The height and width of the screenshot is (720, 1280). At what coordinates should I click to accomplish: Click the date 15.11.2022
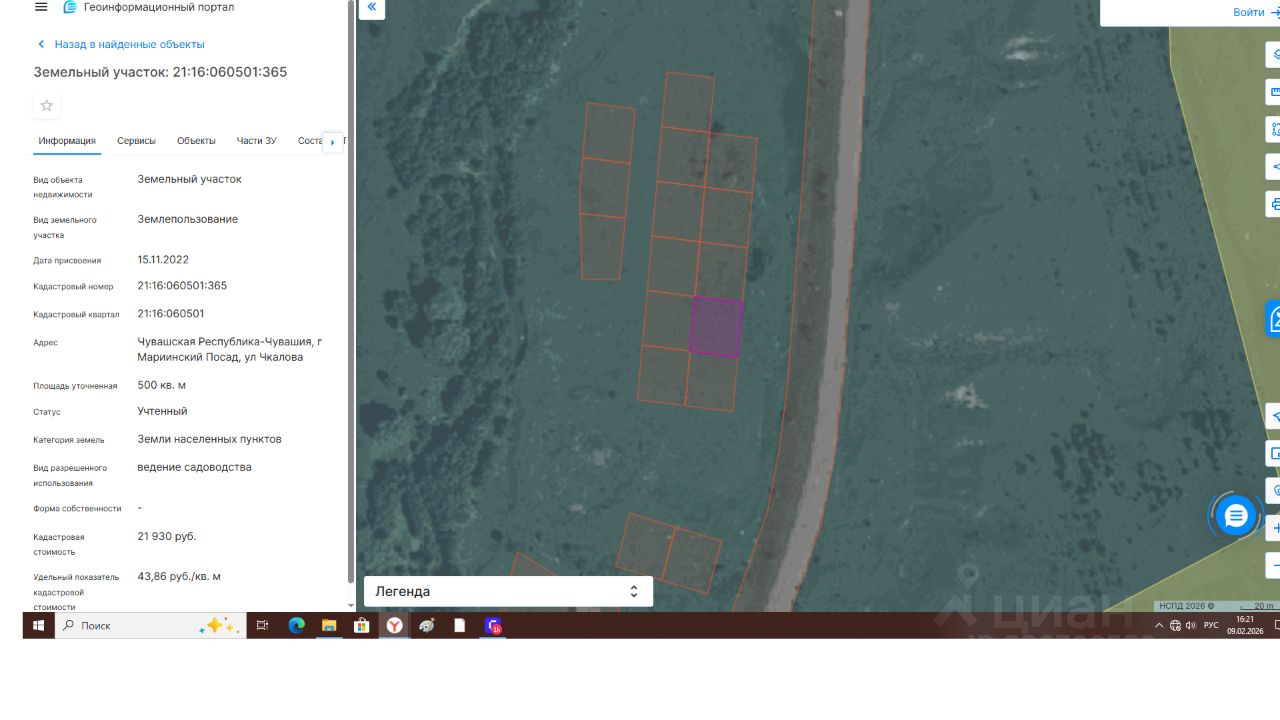click(x=163, y=259)
